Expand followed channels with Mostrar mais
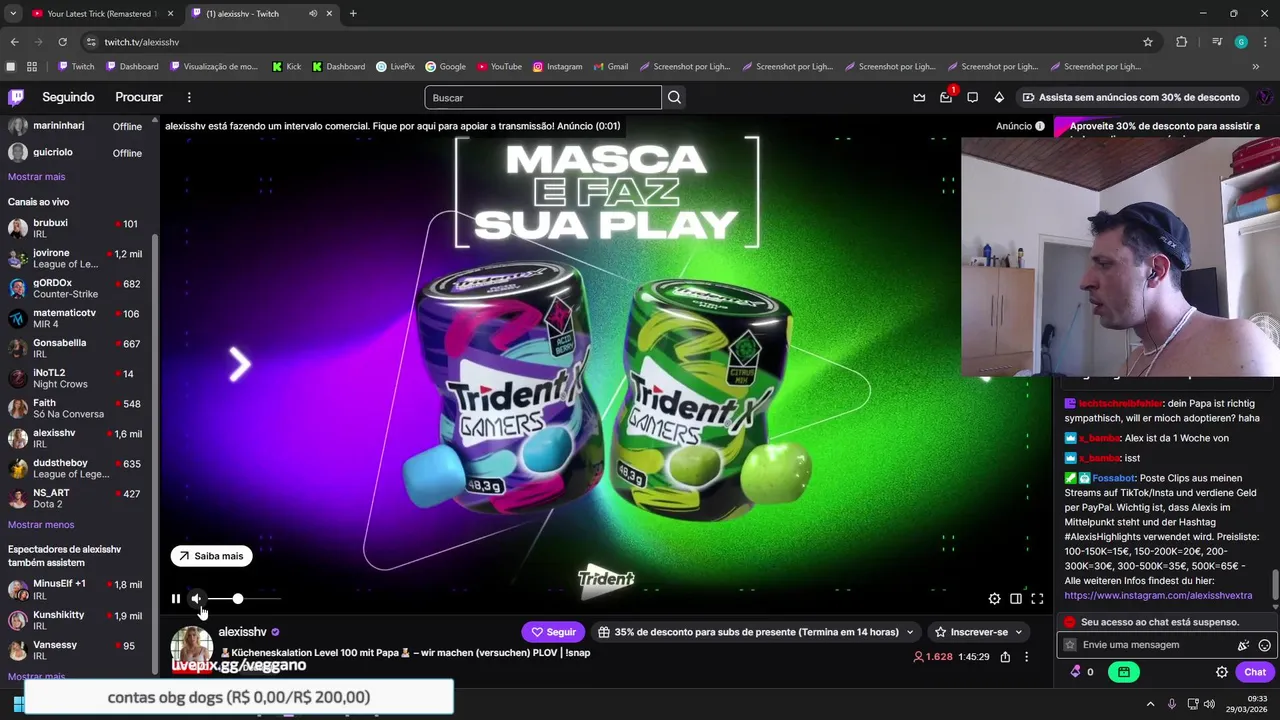The height and width of the screenshot is (720, 1280). click(x=37, y=177)
